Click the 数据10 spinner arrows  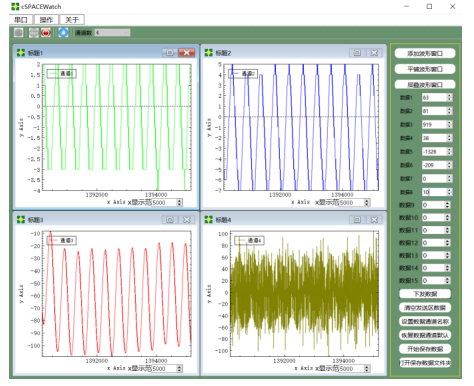pyautogui.click(x=447, y=218)
